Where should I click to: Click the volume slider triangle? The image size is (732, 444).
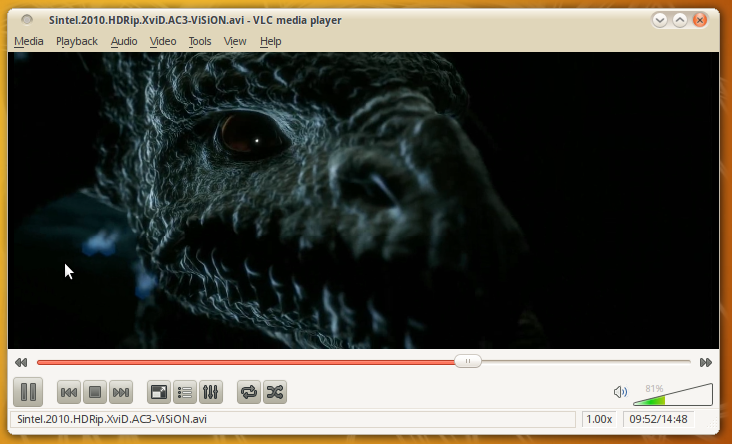(x=673, y=395)
